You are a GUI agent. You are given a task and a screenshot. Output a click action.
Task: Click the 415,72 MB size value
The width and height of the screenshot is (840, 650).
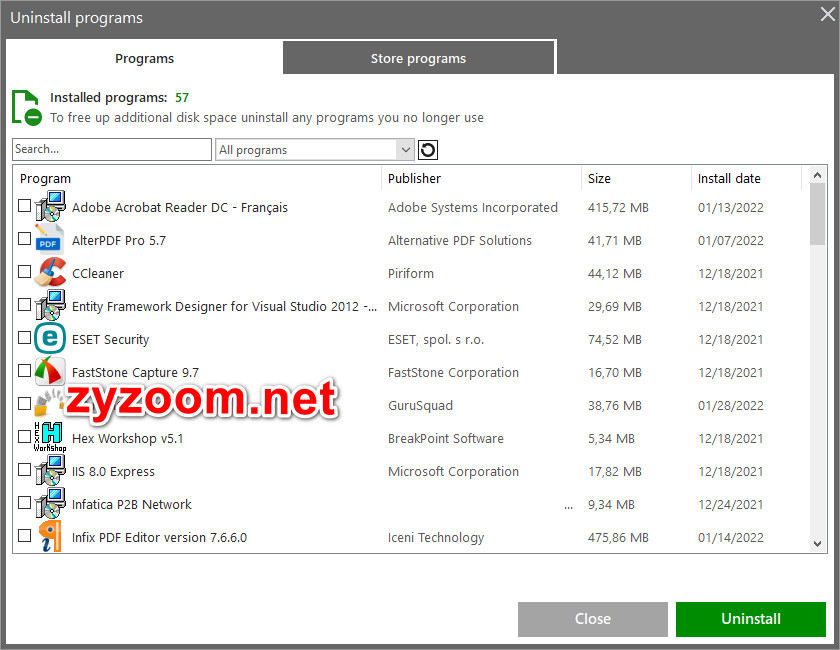618,207
